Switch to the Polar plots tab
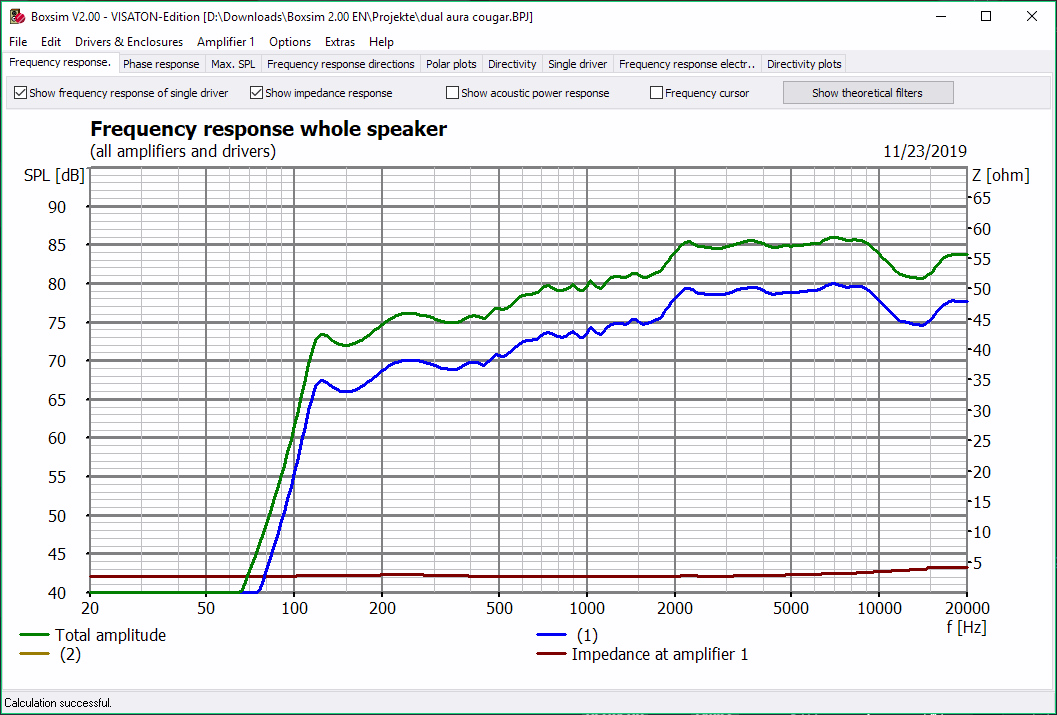The height and width of the screenshot is (715, 1057). click(x=452, y=64)
